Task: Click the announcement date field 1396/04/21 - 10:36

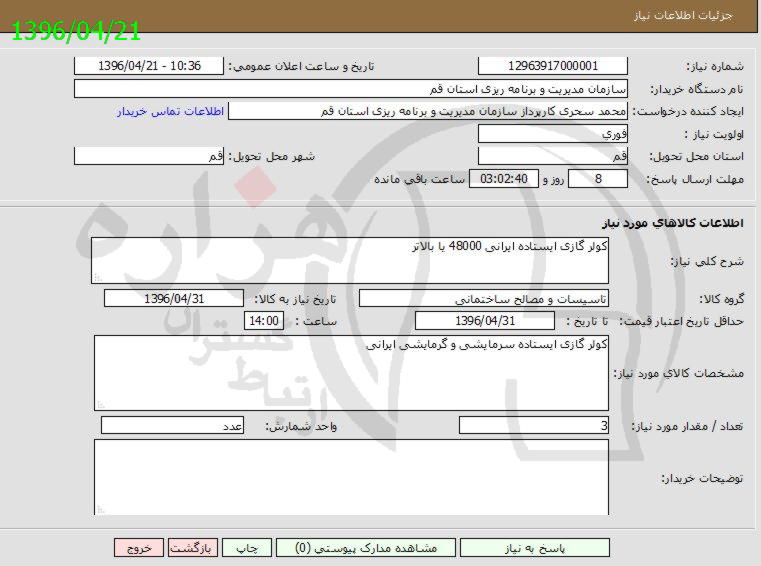Action: (x=149, y=66)
